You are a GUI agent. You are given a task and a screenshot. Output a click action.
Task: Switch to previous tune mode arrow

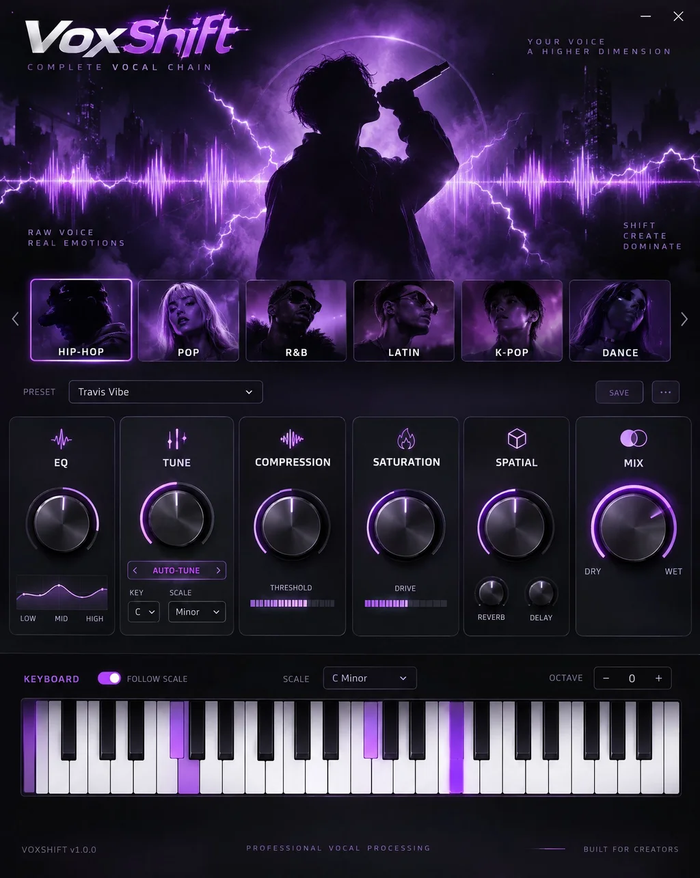(x=135, y=570)
